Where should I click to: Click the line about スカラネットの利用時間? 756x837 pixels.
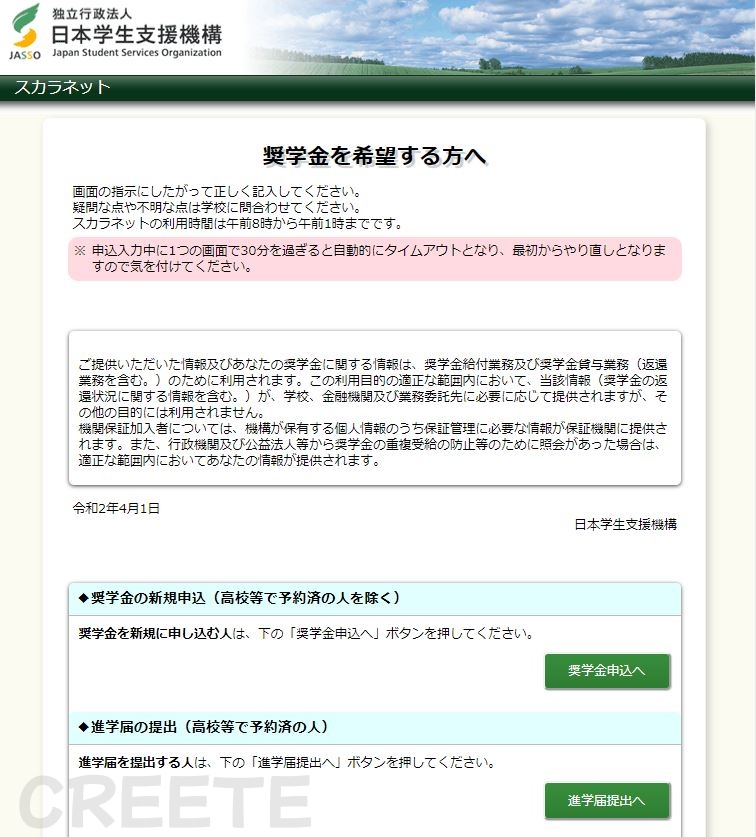[238, 223]
